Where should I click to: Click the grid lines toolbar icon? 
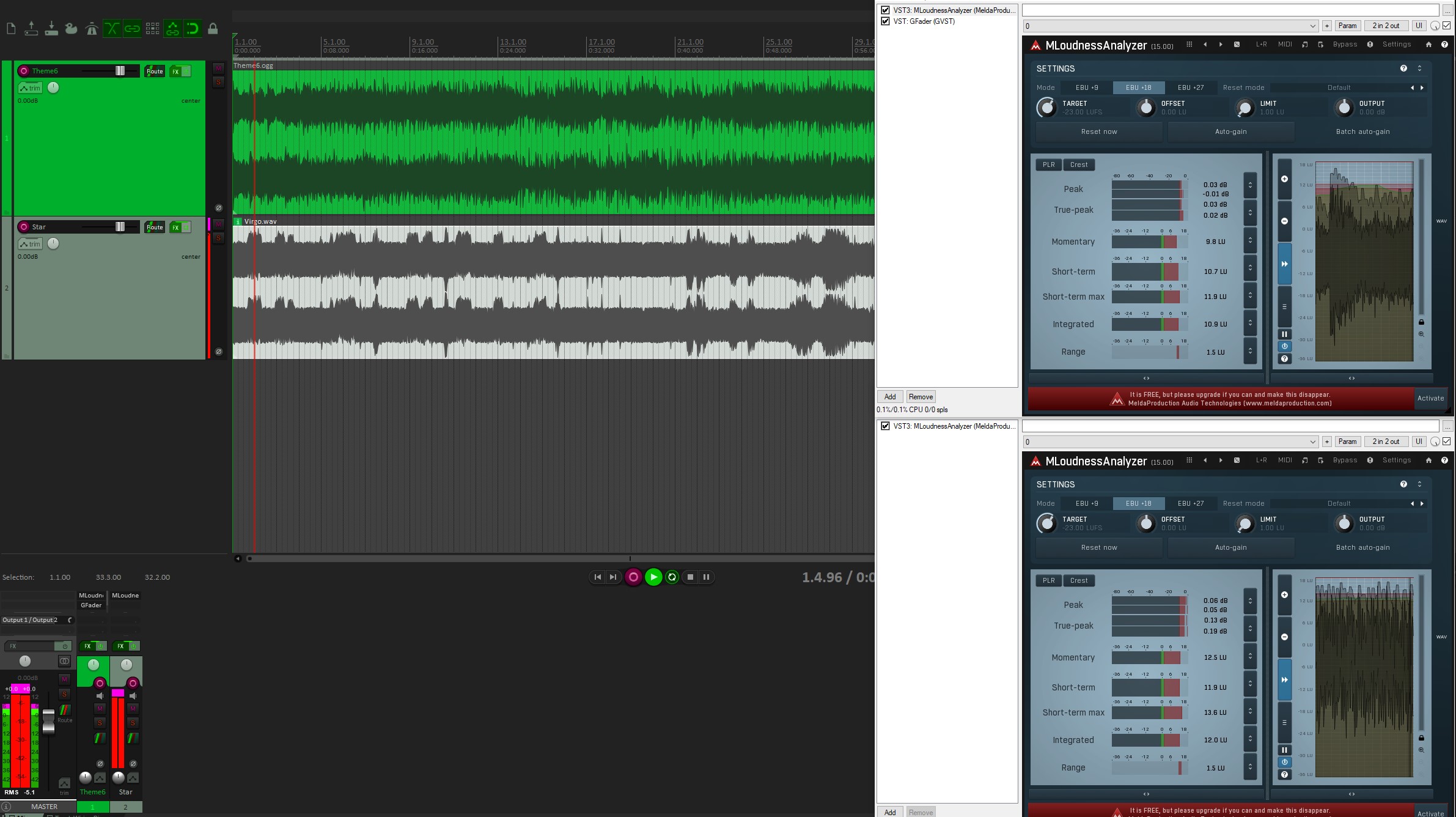coord(152,29)
